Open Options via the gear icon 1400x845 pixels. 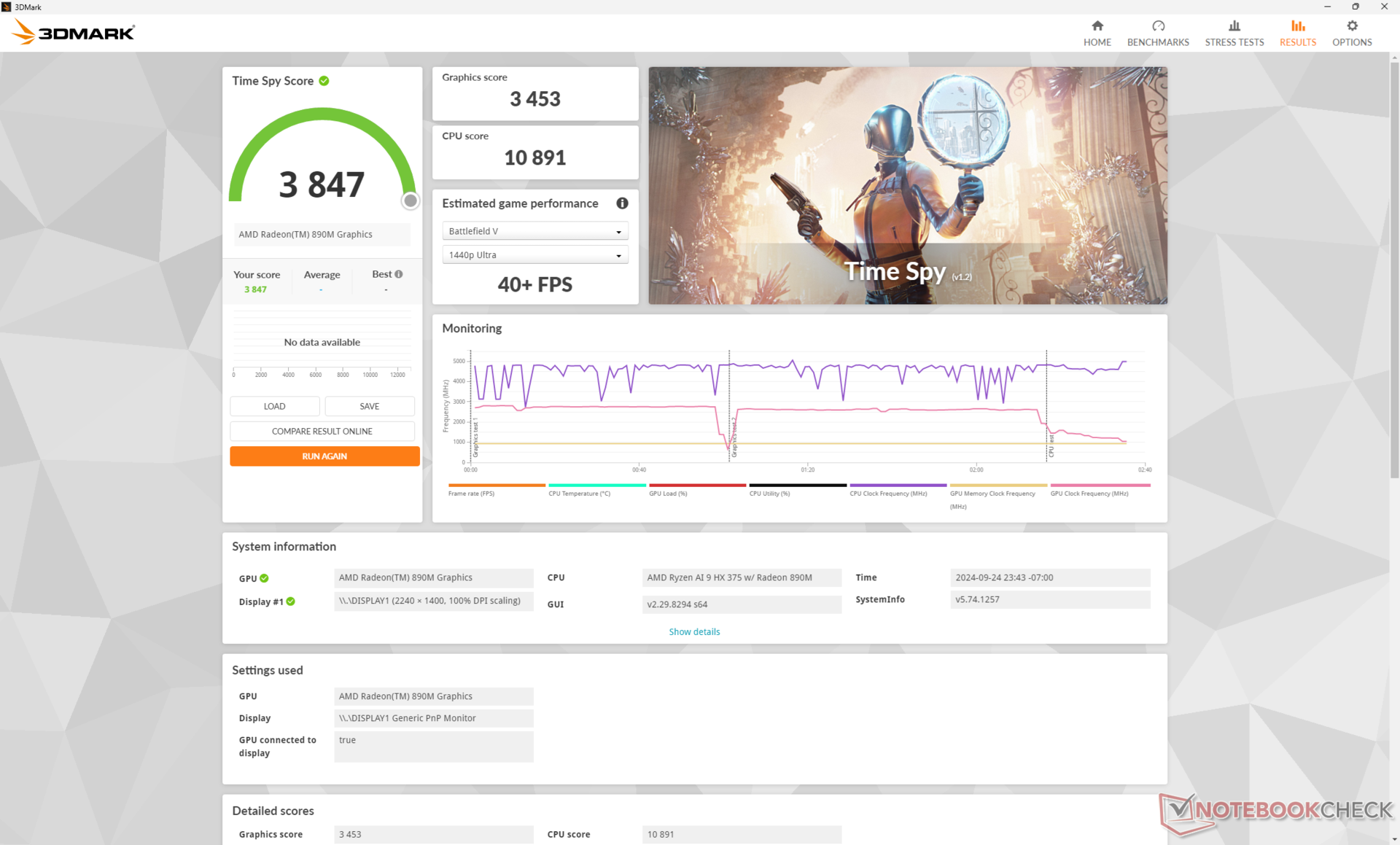(x=1351, y=26)
